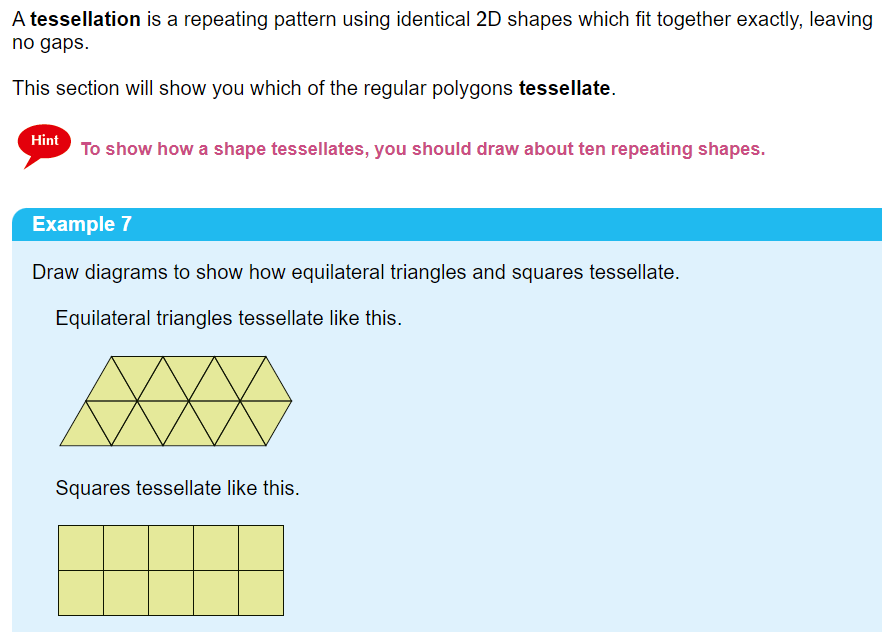882x632 pixels.
Task: Click the "Example 7" heading text
Action: [x=82, y=224]
